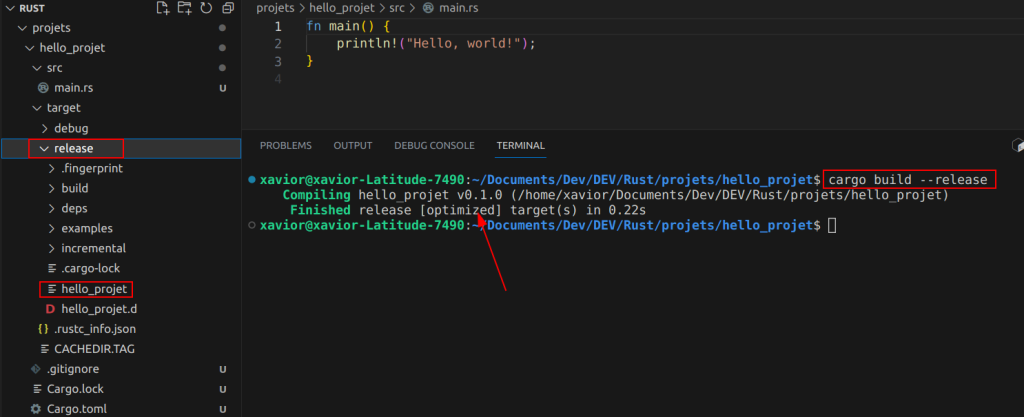This screenshot has height=417, width=1024.
Task: Click the file icon beside Cargo.lock
Action: coord(37,389)
